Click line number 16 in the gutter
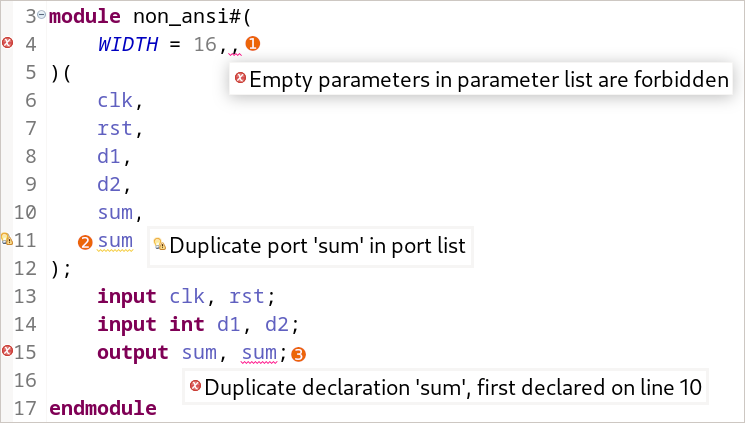The width and height of the screenshot is (745, 423). click(x=25, y=380)
